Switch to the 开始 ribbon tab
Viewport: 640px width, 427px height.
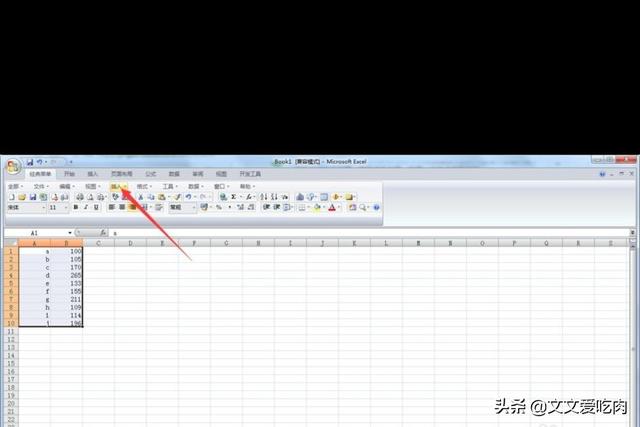[69, 174]
